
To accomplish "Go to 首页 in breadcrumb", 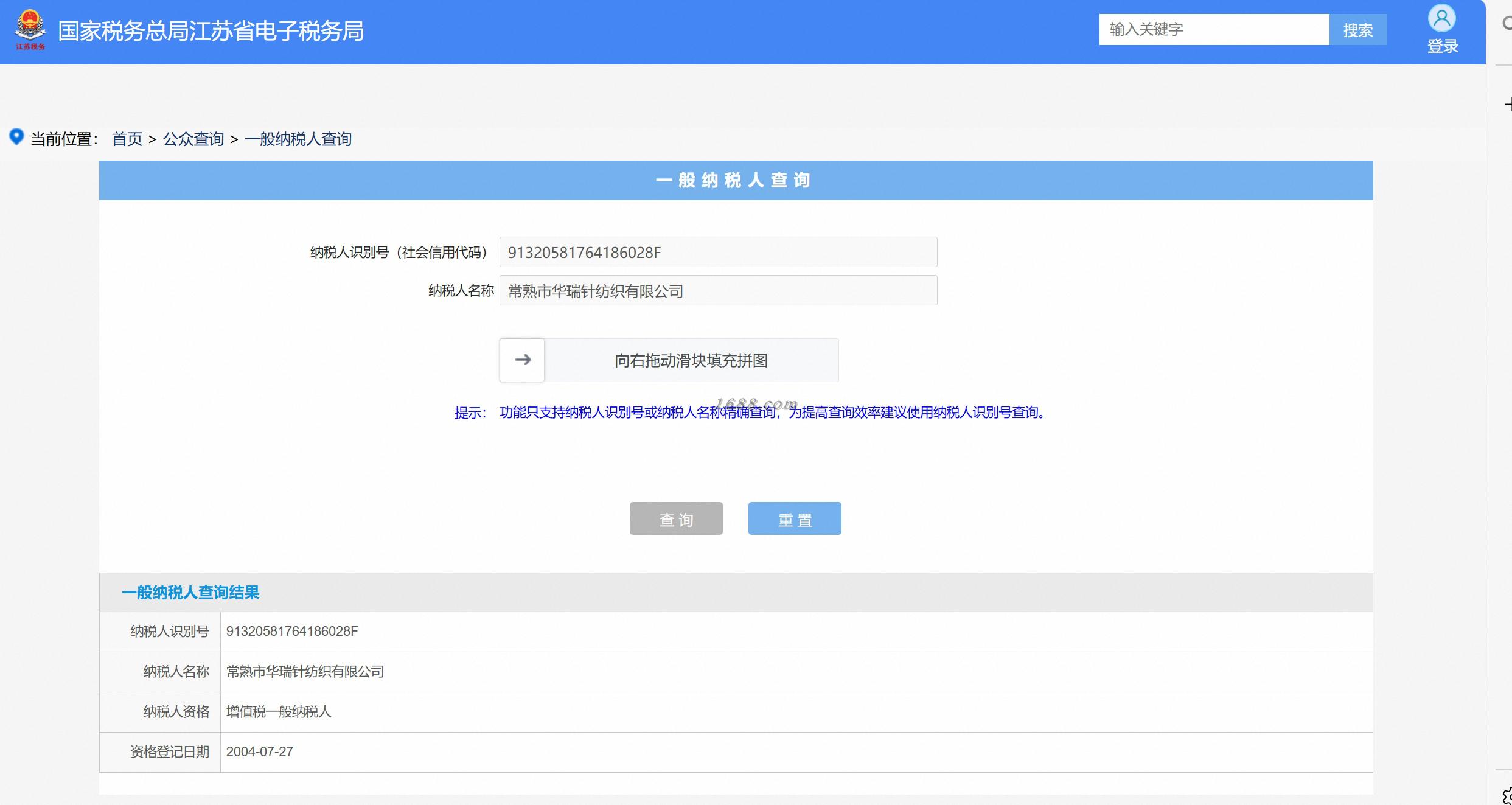I will coord(127,139).
